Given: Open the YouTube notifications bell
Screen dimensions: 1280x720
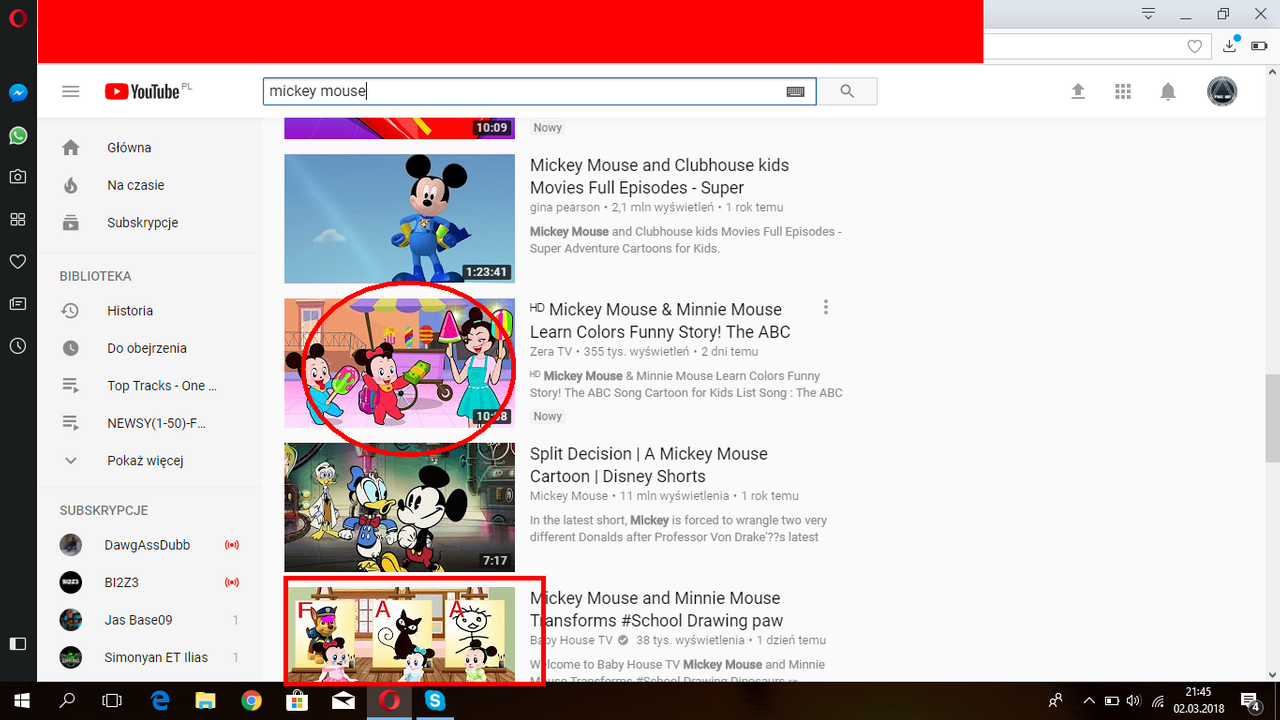Looking at the screenshot, I should tap(1168, 91).
